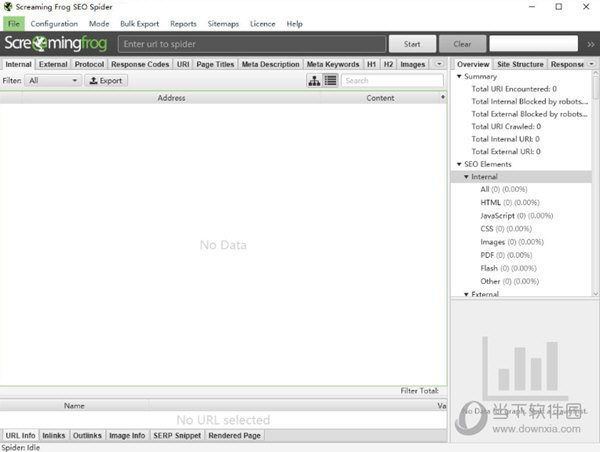This screenshot has width=600, height=452.
Task: Select PDF (0) tree item
Action: click(x=506, y=255)
